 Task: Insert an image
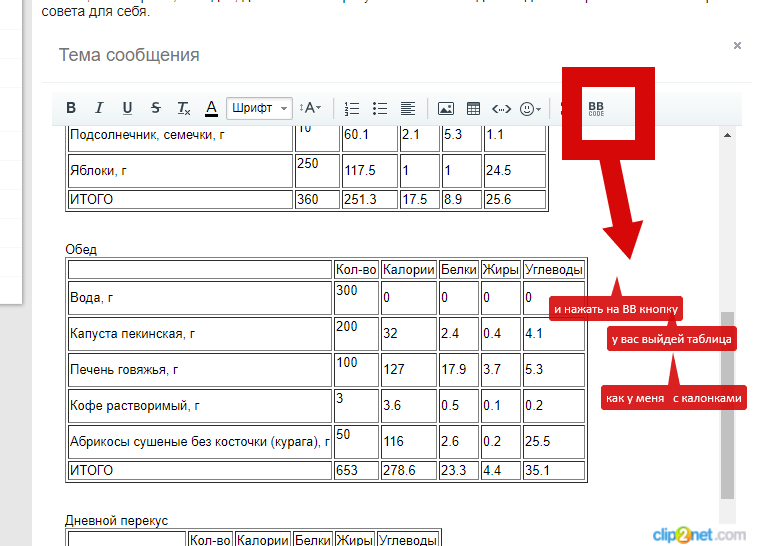pyautogui.click(x=446, y=108)
